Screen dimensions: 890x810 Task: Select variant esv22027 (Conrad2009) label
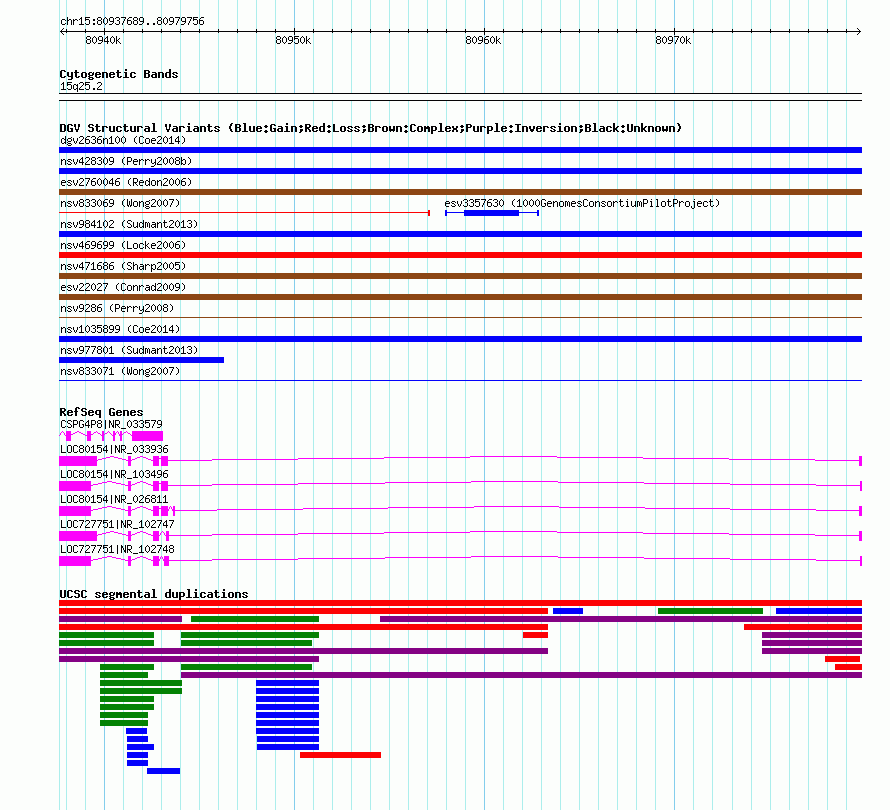(x=123, y=287)
